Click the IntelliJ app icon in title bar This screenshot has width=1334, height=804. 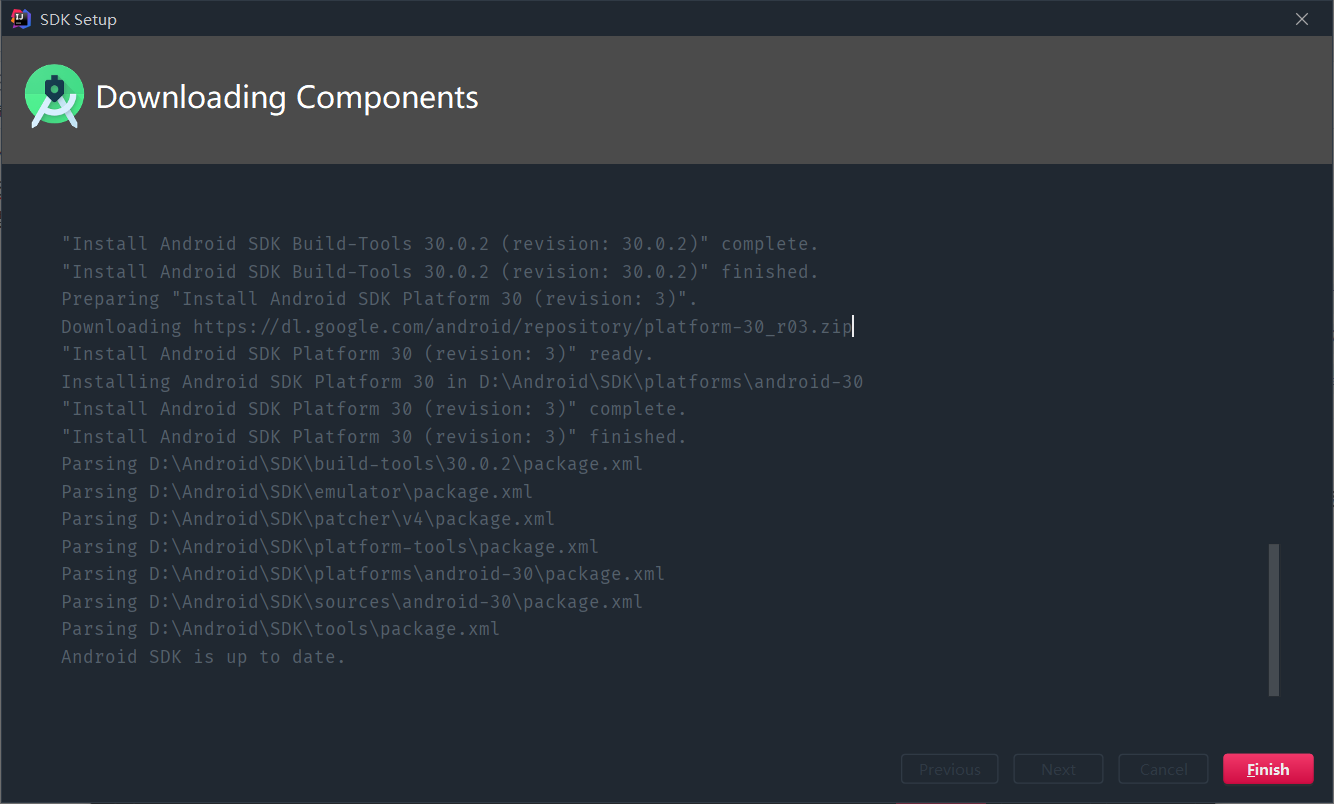tap(20, 18)
